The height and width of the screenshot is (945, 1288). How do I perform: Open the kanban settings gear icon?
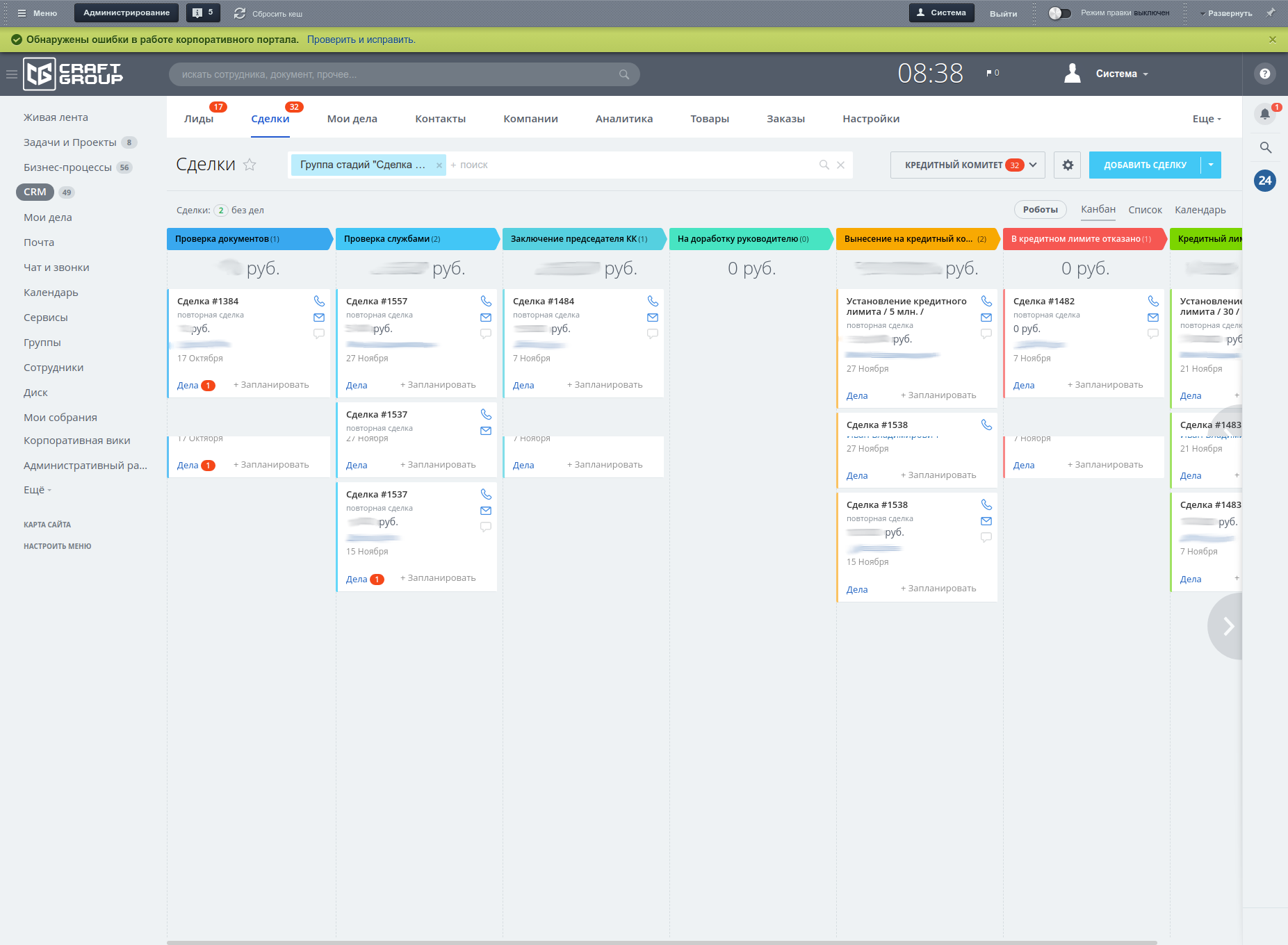1068,165
